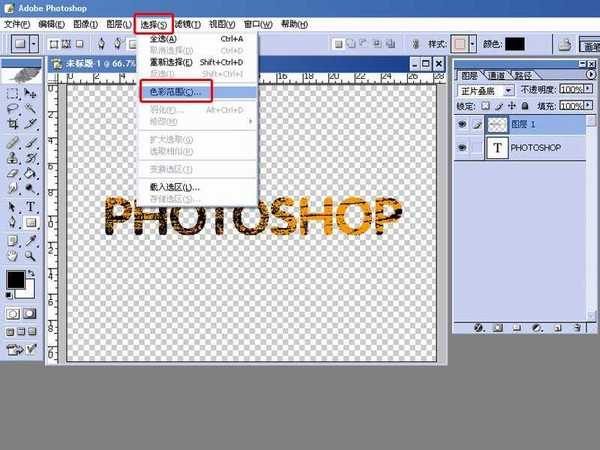Select the Rectangle shape tool in toolbox
Viewport: 600px width, 450px height.
(x=30, y=222)
